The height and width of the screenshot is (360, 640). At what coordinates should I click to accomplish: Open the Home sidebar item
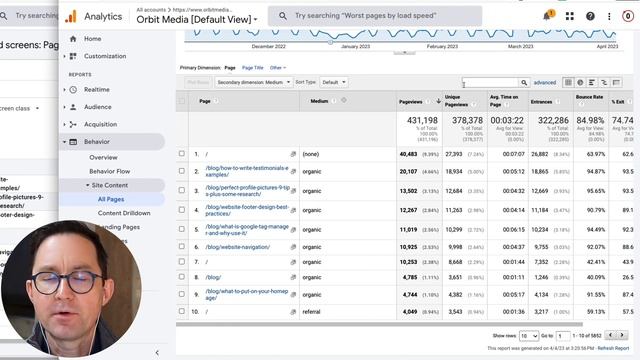click(x=92, y=39)
